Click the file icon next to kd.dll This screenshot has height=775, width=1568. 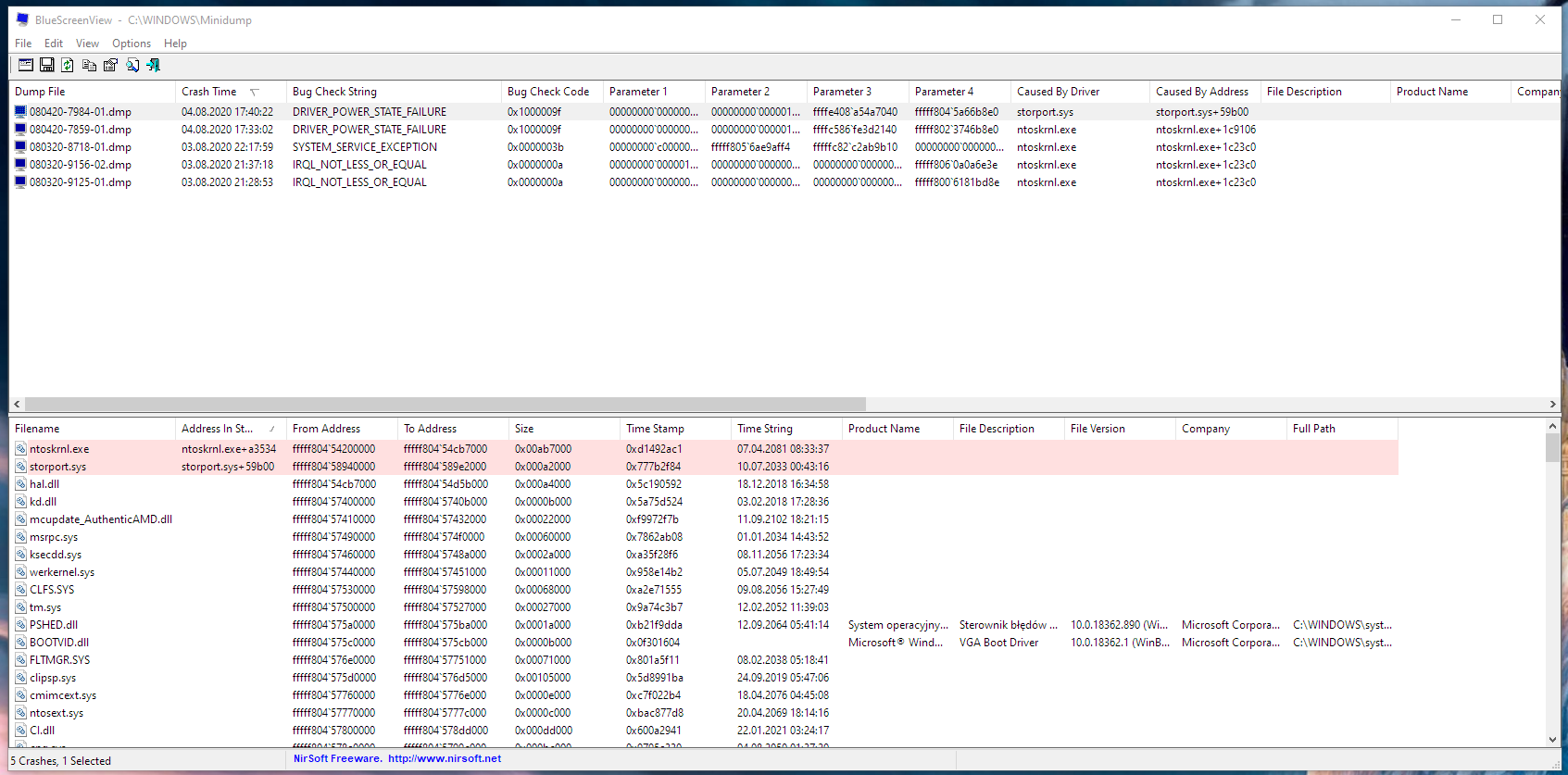(20, 502)
